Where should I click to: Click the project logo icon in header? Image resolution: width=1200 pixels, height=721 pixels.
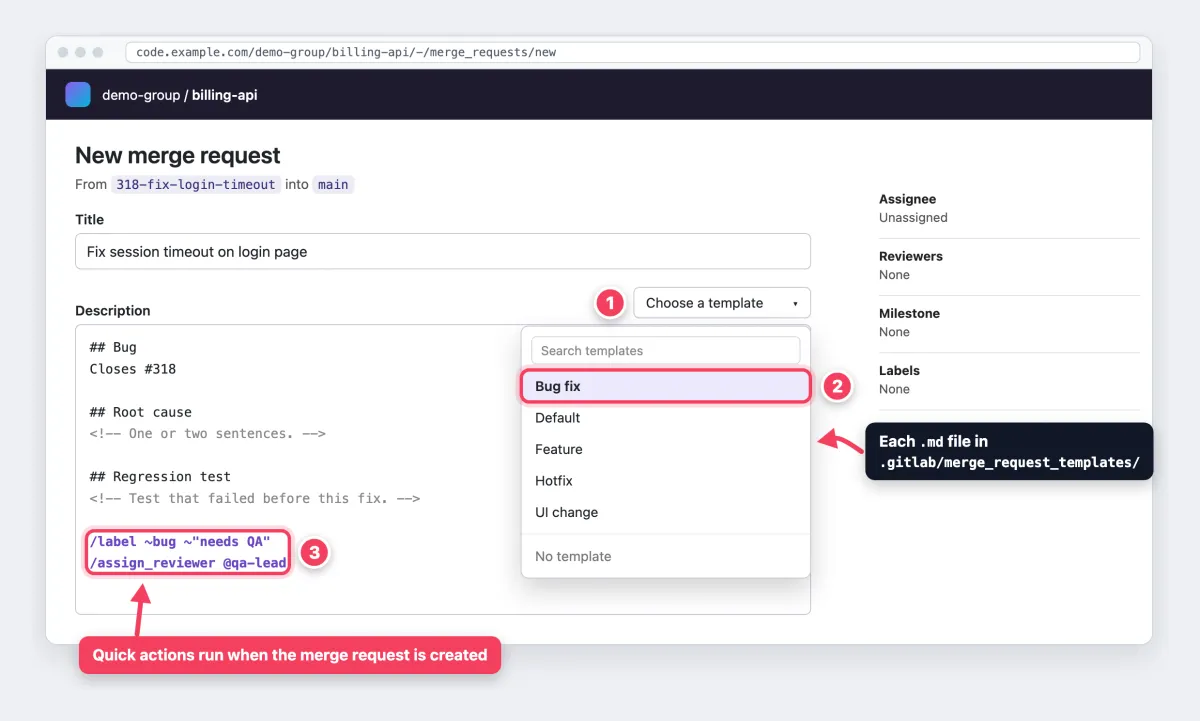78,95
